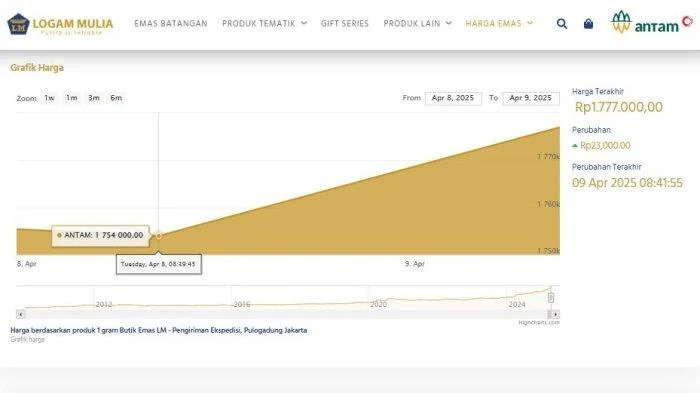Set chart zoom to 6m
The image size is (700, 393).
pos(116,98)
